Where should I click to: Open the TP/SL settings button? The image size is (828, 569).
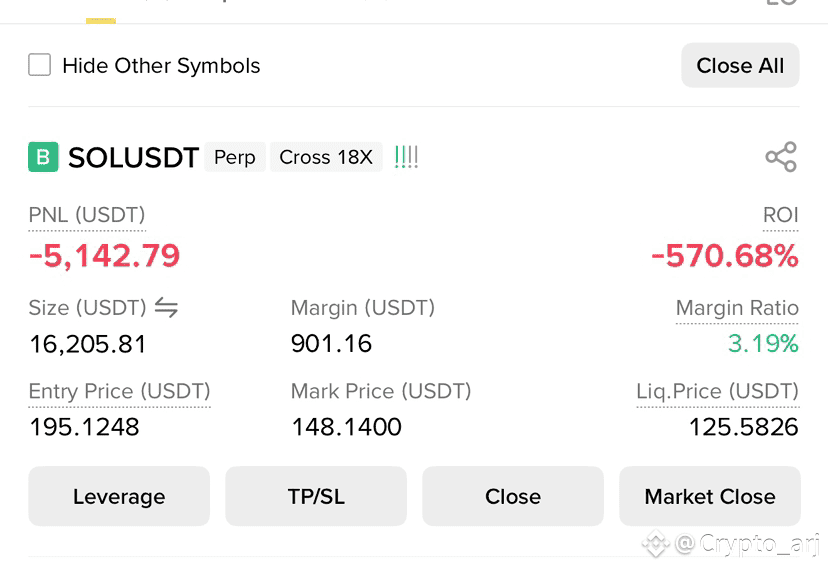click(x=316, y=496)
